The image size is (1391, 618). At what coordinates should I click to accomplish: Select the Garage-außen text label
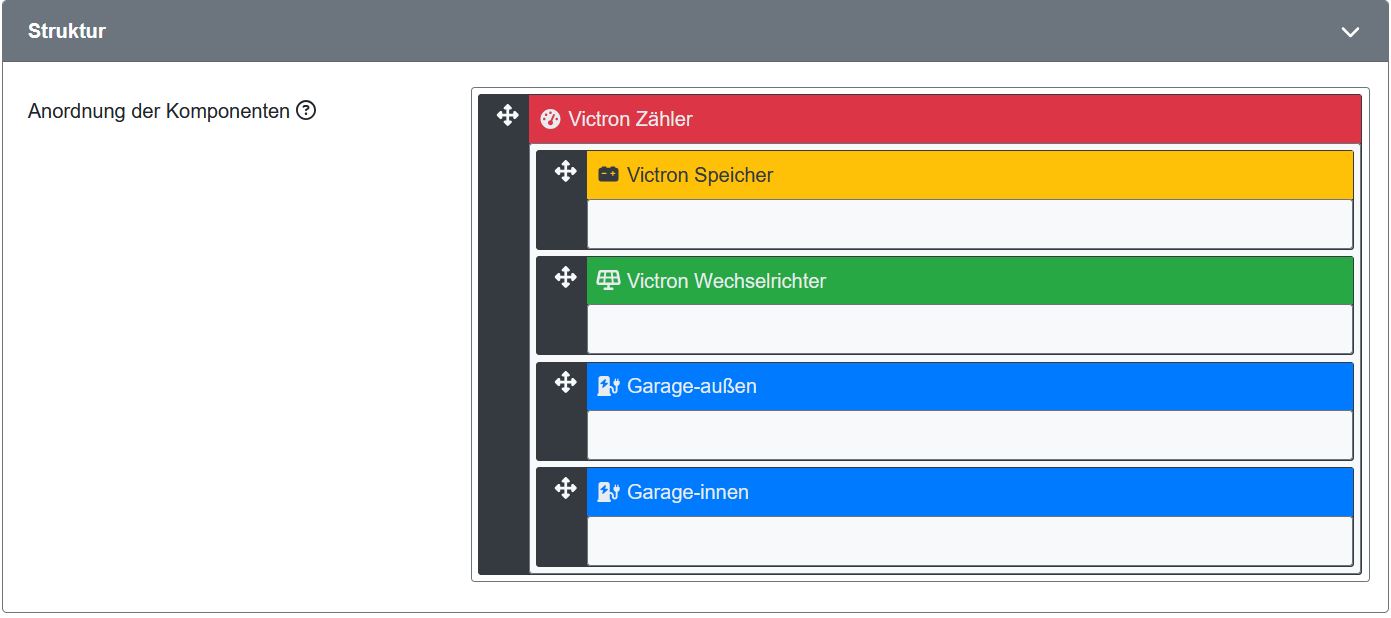click(x=692, y=386)
